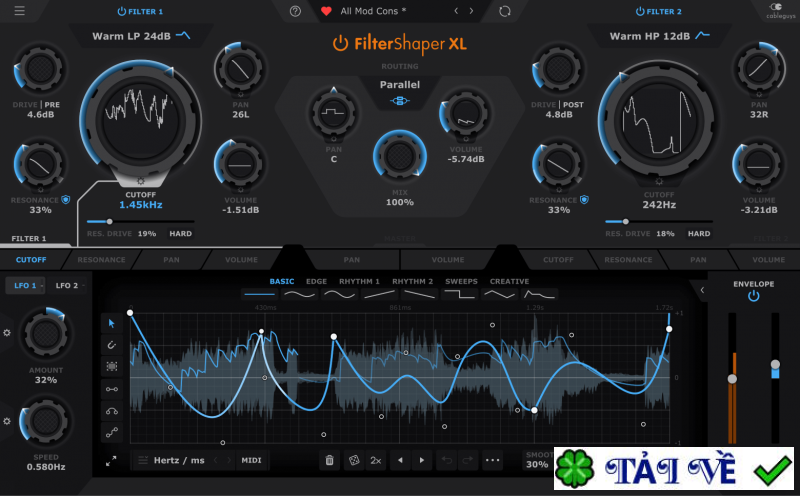Click the Filter 1 cutoff value 1.45kHz
The height and width of the screenshot is (496, 800).
pos(141,205)
